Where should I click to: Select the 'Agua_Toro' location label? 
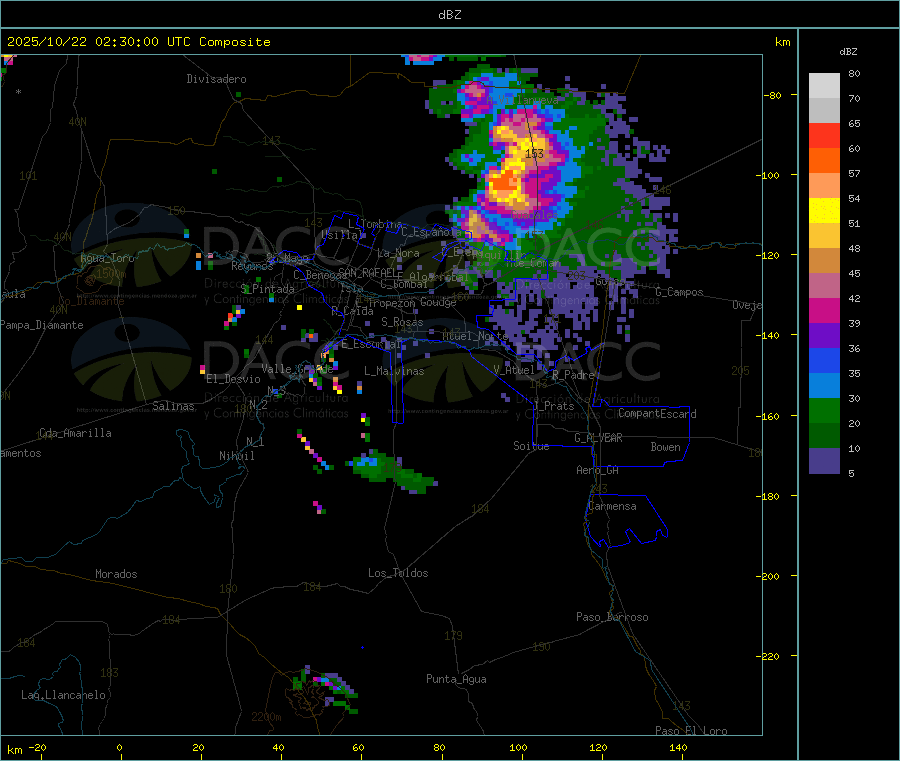point(107,258)
